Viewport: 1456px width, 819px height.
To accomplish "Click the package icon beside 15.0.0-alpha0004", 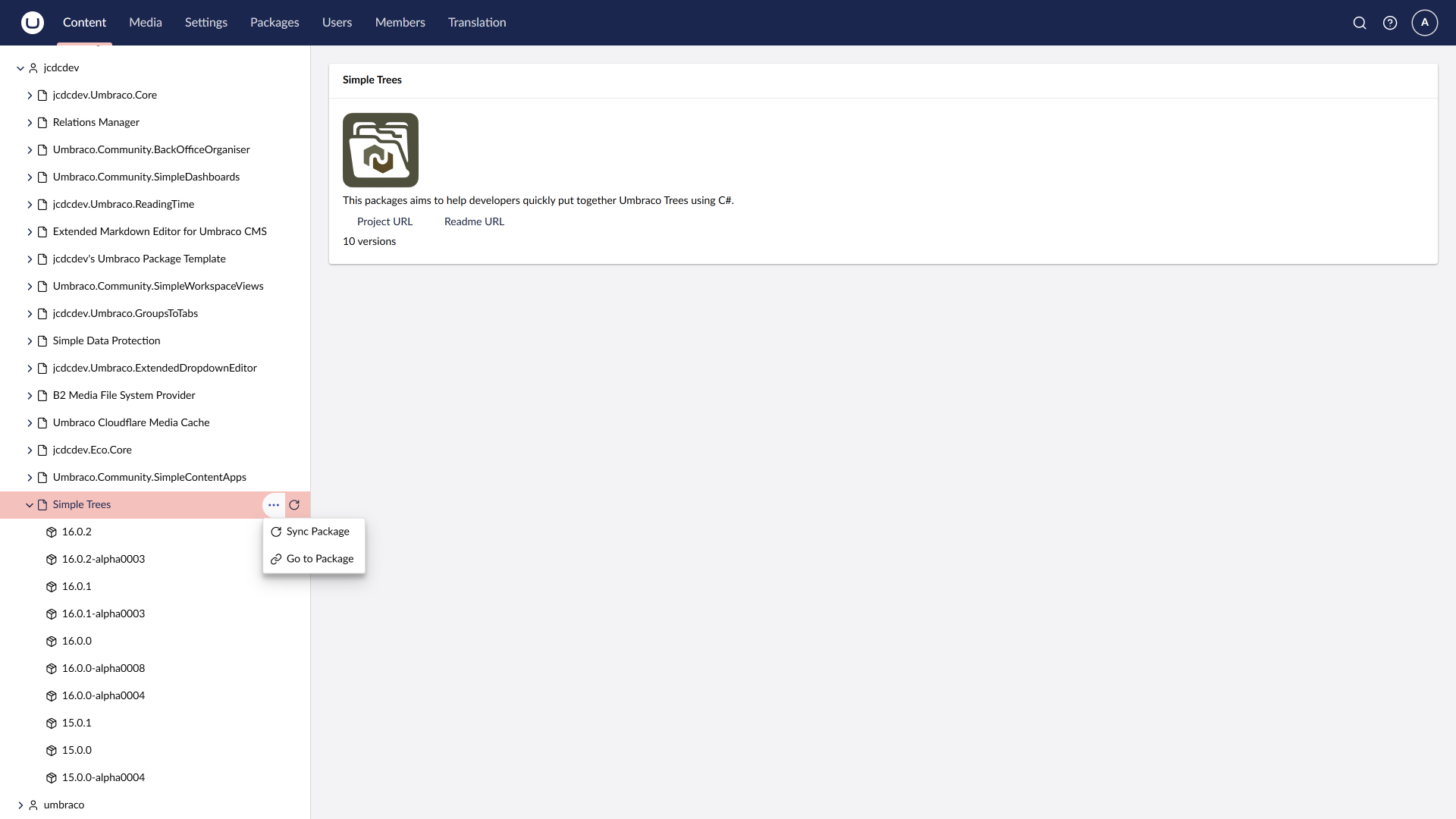I will point(51,777).
